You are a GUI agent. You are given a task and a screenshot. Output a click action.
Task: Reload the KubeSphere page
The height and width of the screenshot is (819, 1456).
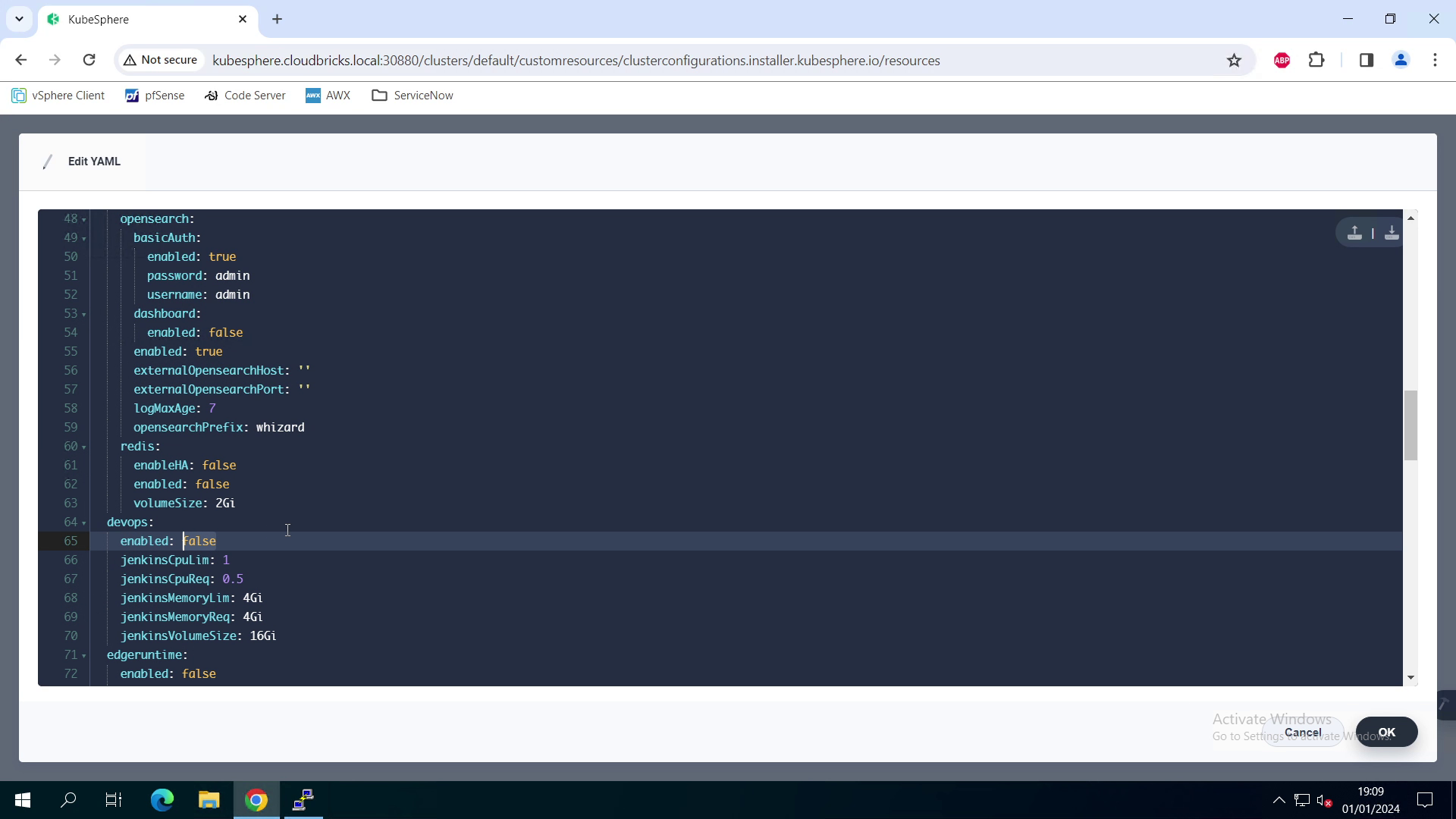pos(89,60)
